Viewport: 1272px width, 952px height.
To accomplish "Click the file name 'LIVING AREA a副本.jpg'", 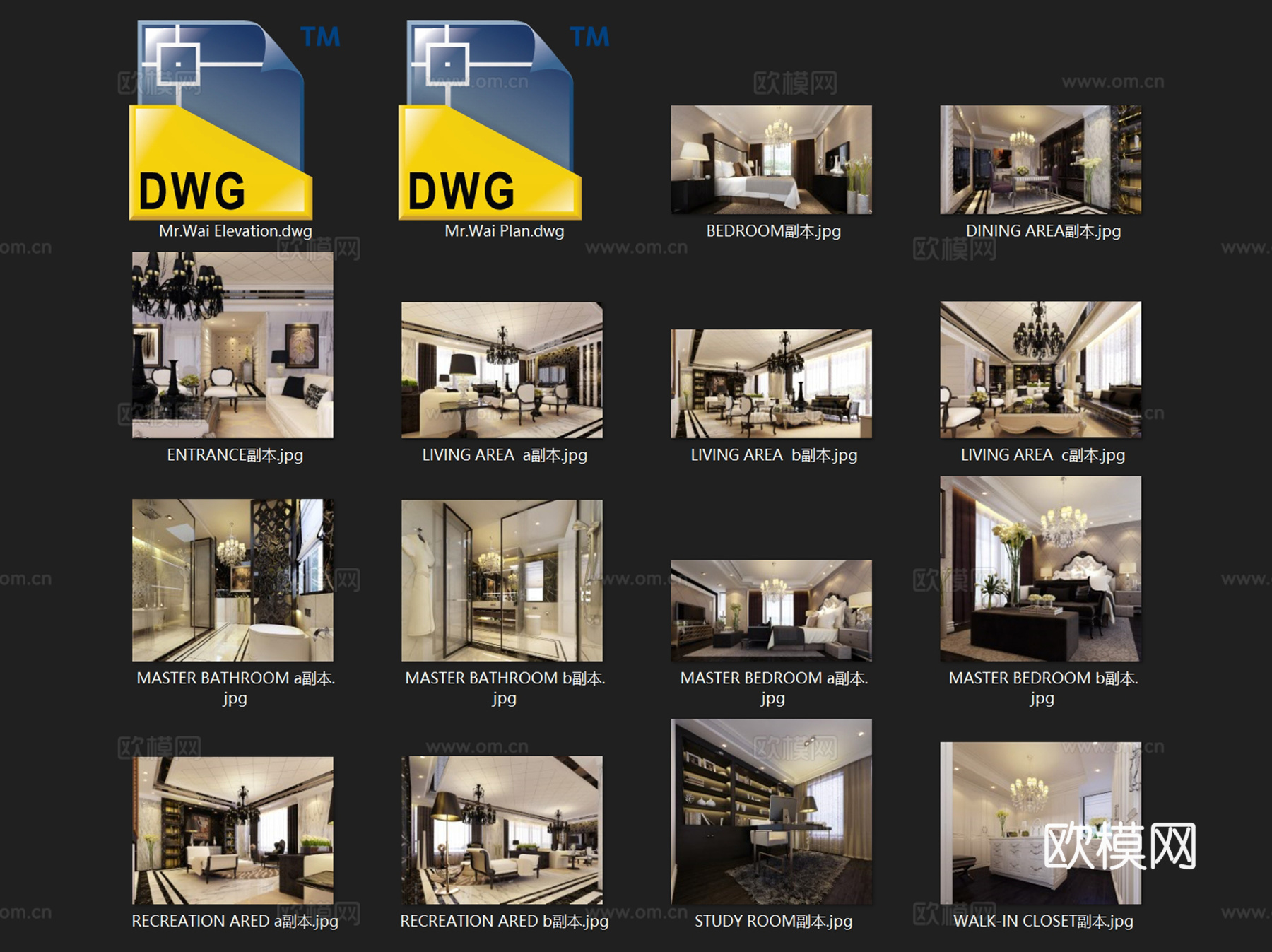I will click(505, 455).
